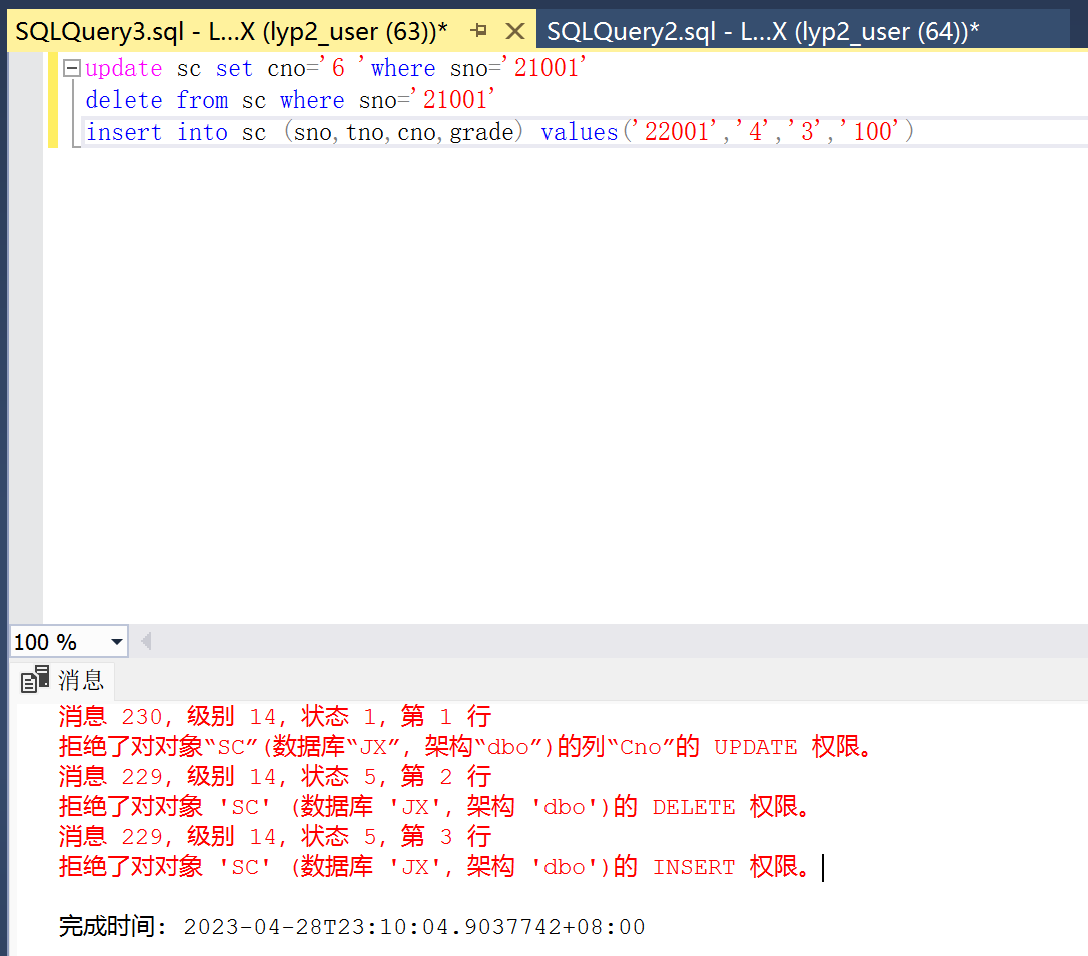
Task: Close SQLQuery3.sql using its X button
Action: (x=515, y=30)
